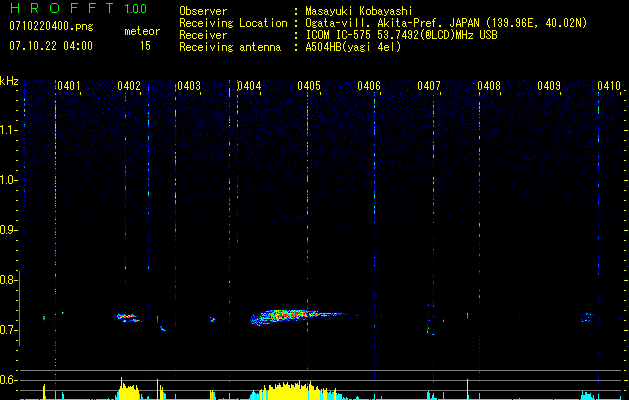
Task: Click the version number 1.0.0
Action: pos(135,9)
